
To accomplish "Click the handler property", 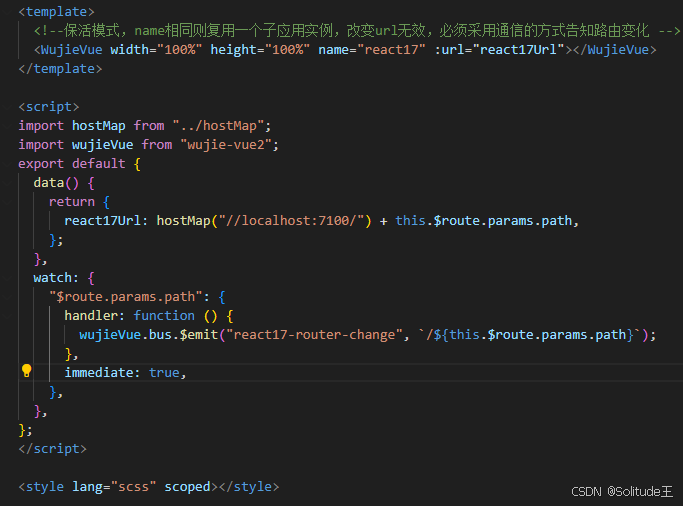I will (x=91, y=316).
